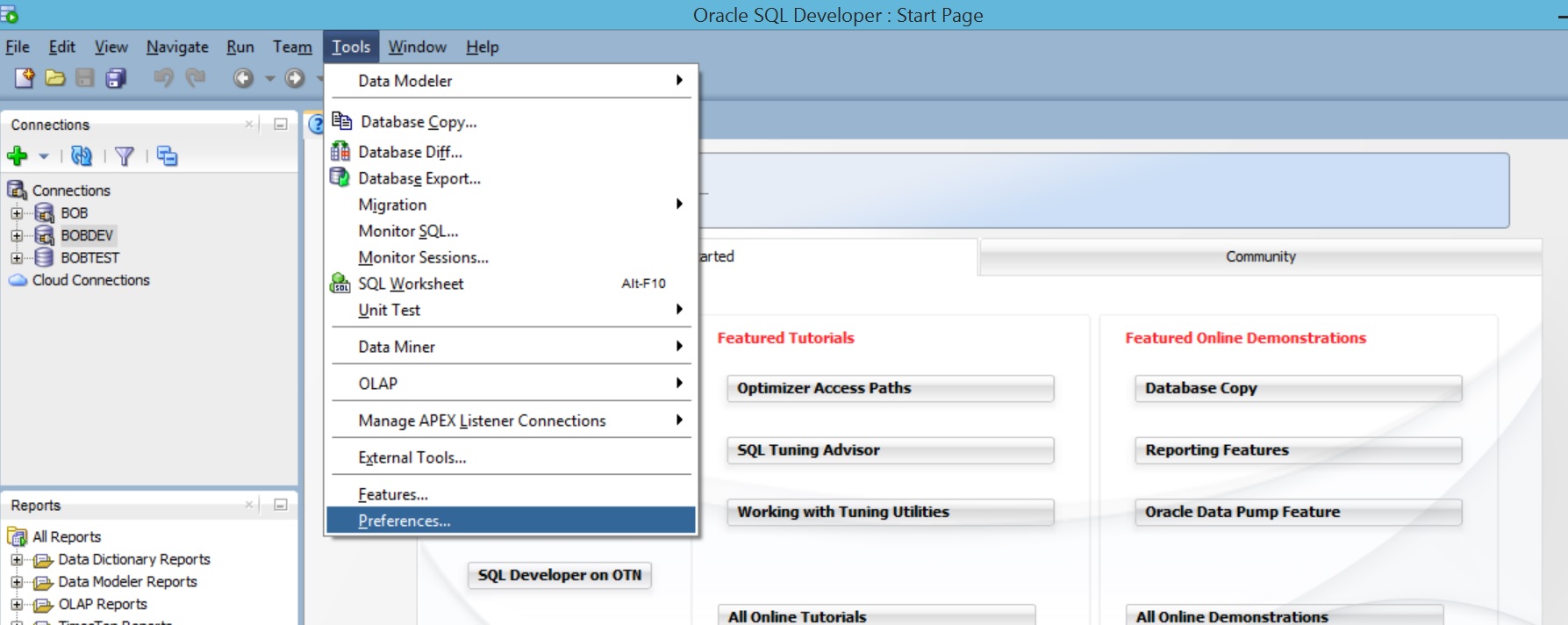Open the Data Modeler submenu
Screen dimensions: 1568x625
(512, 81)
